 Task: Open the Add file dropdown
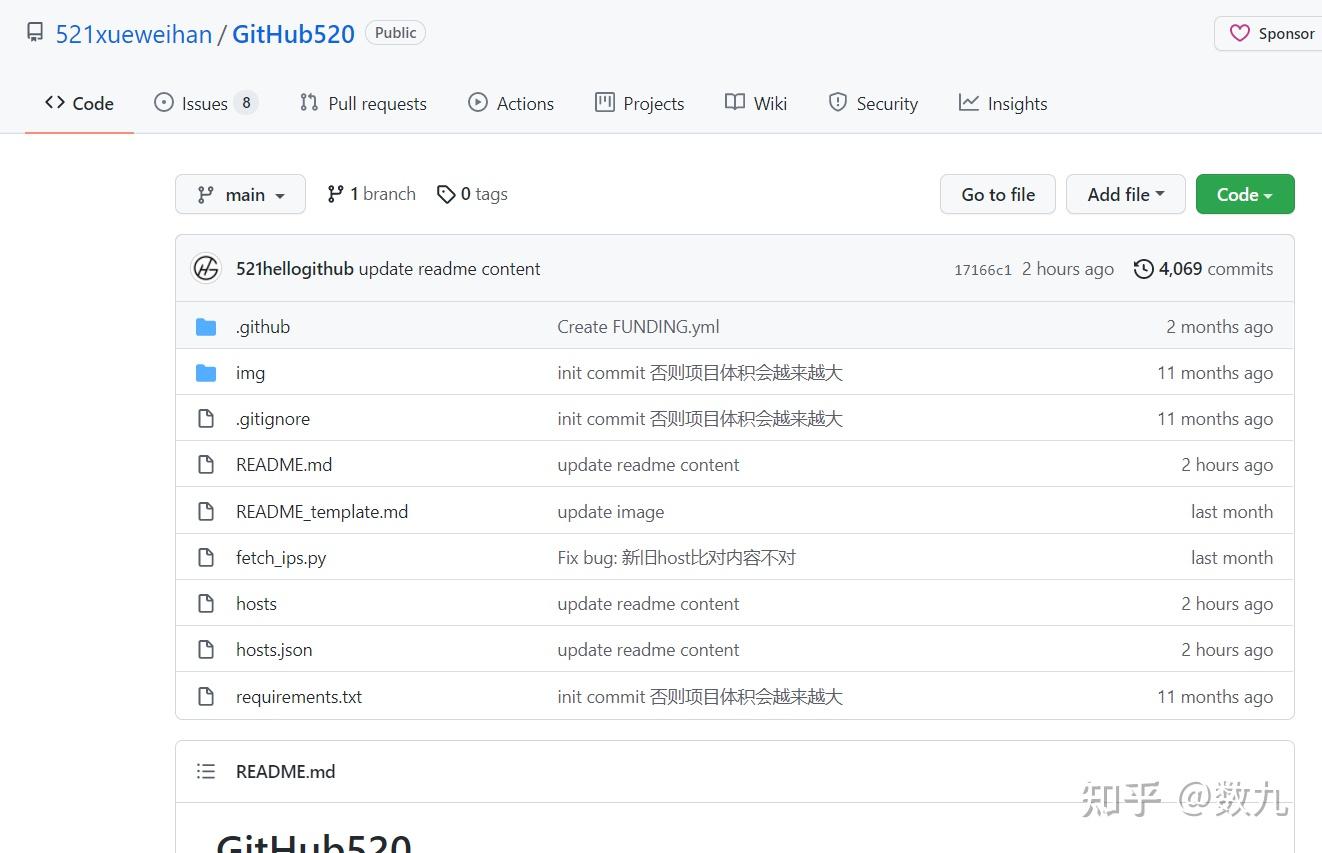[x=1126, y=194]
